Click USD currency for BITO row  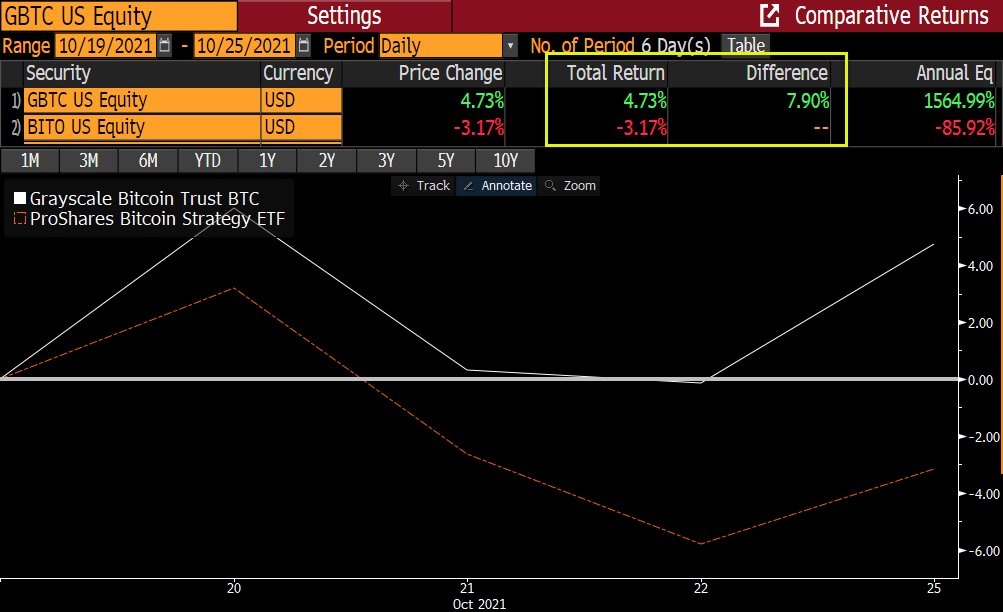(301, 127)
